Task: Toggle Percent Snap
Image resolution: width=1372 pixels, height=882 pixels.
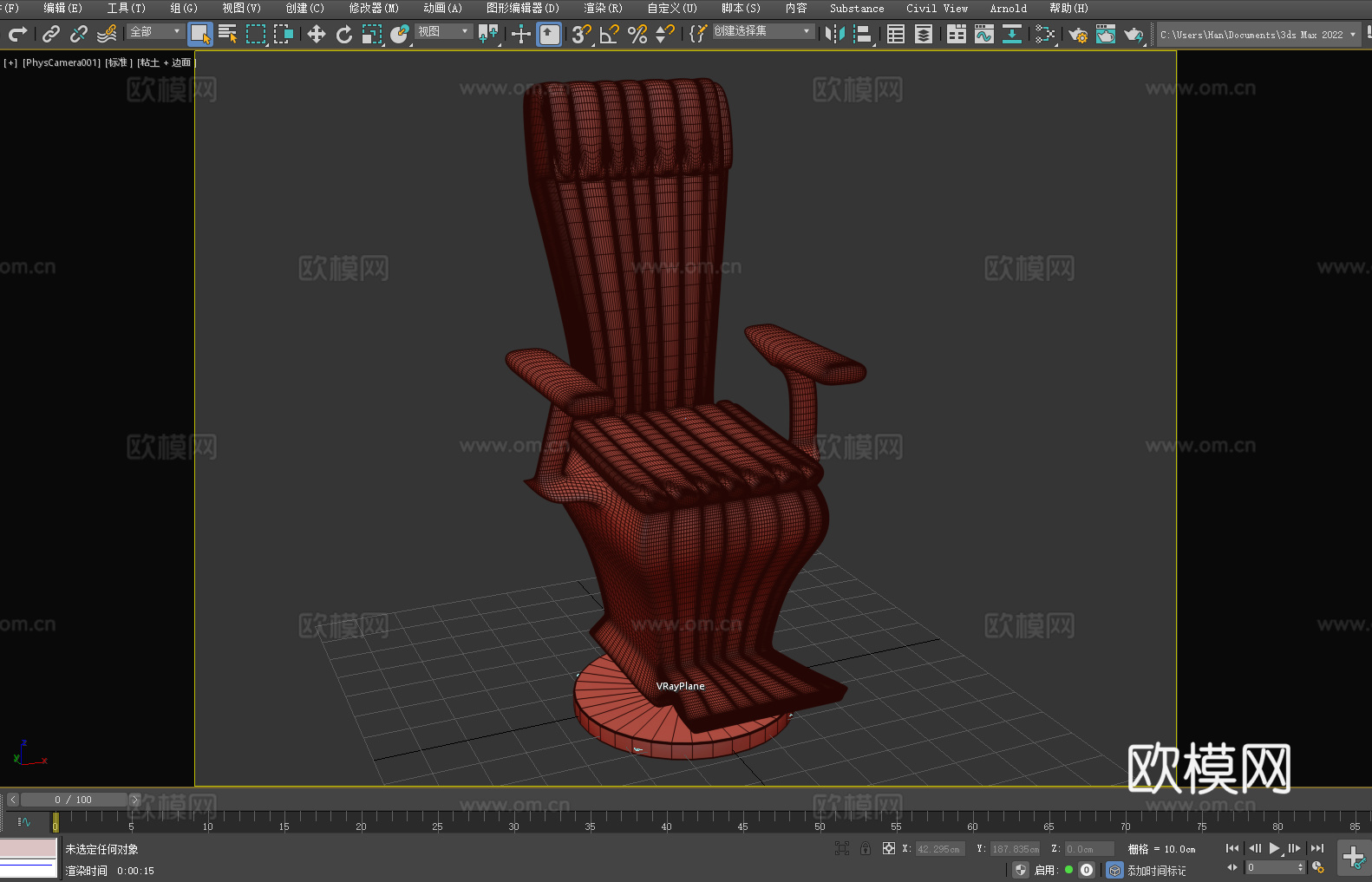Action: pos(637,34)
